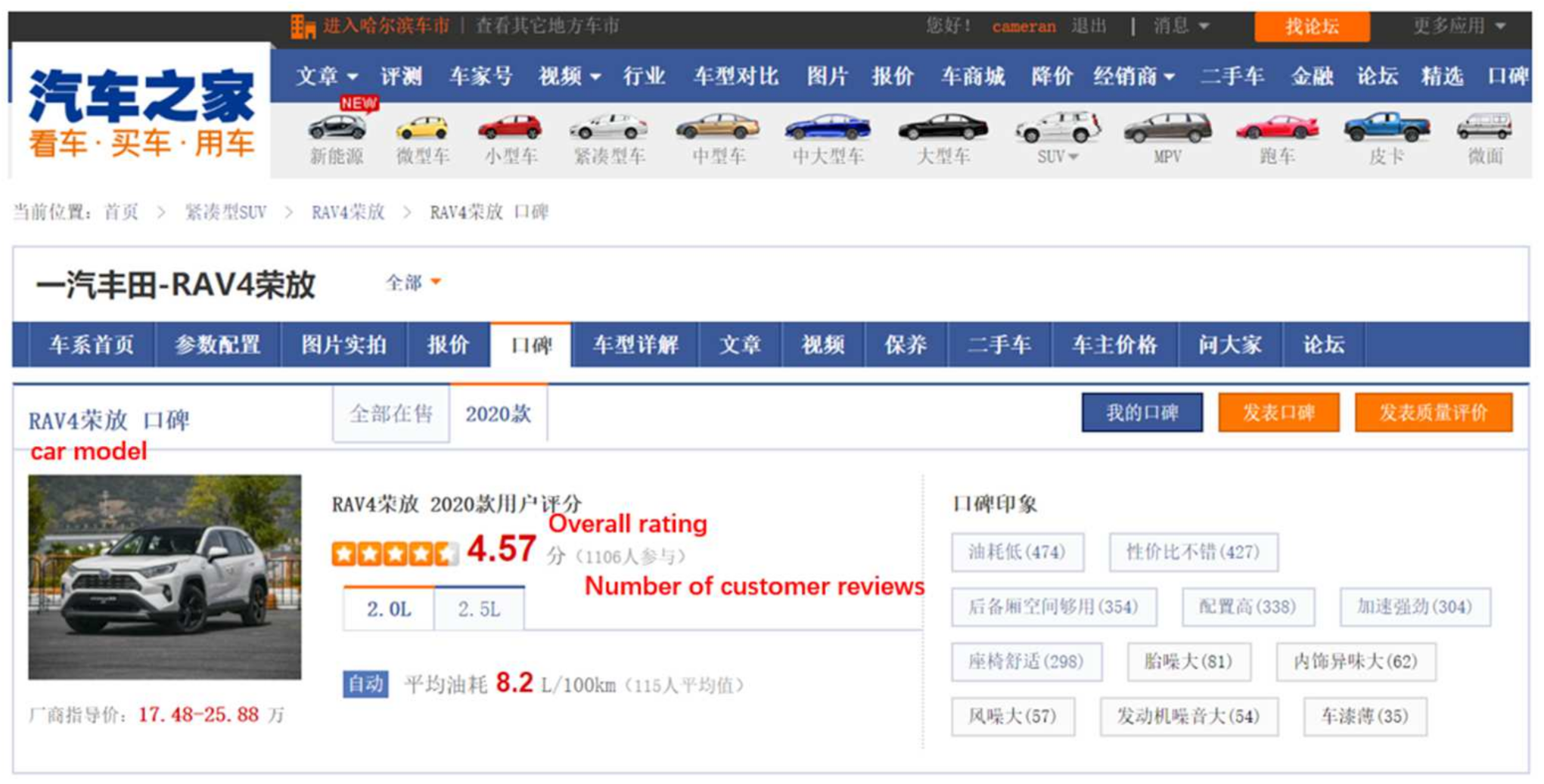This screenshot has width=1544, height=784.
Task: Open 二手车 in the top navigation
Action: 1232,76
